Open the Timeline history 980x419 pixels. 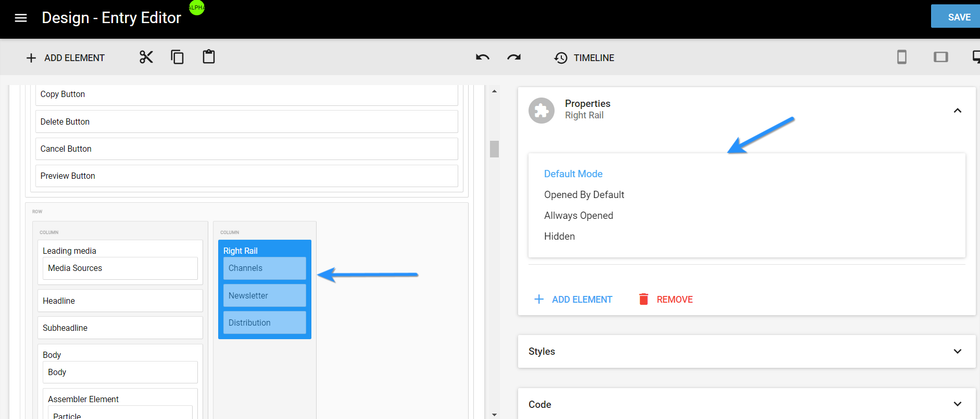coord(584,58)
